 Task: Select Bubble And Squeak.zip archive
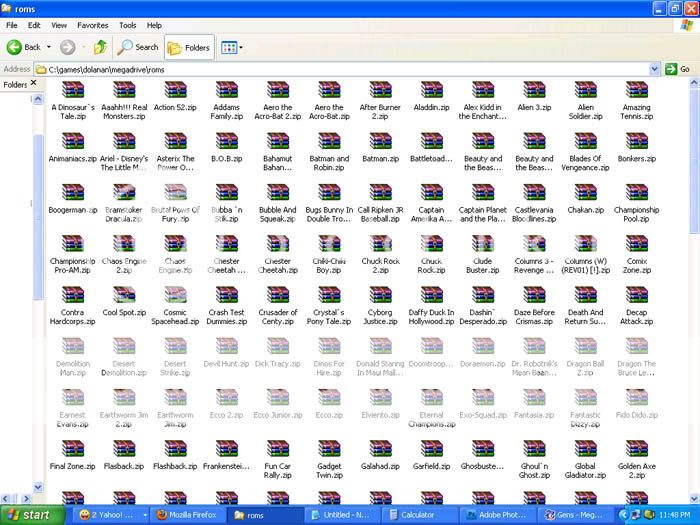tap(278, 203)
